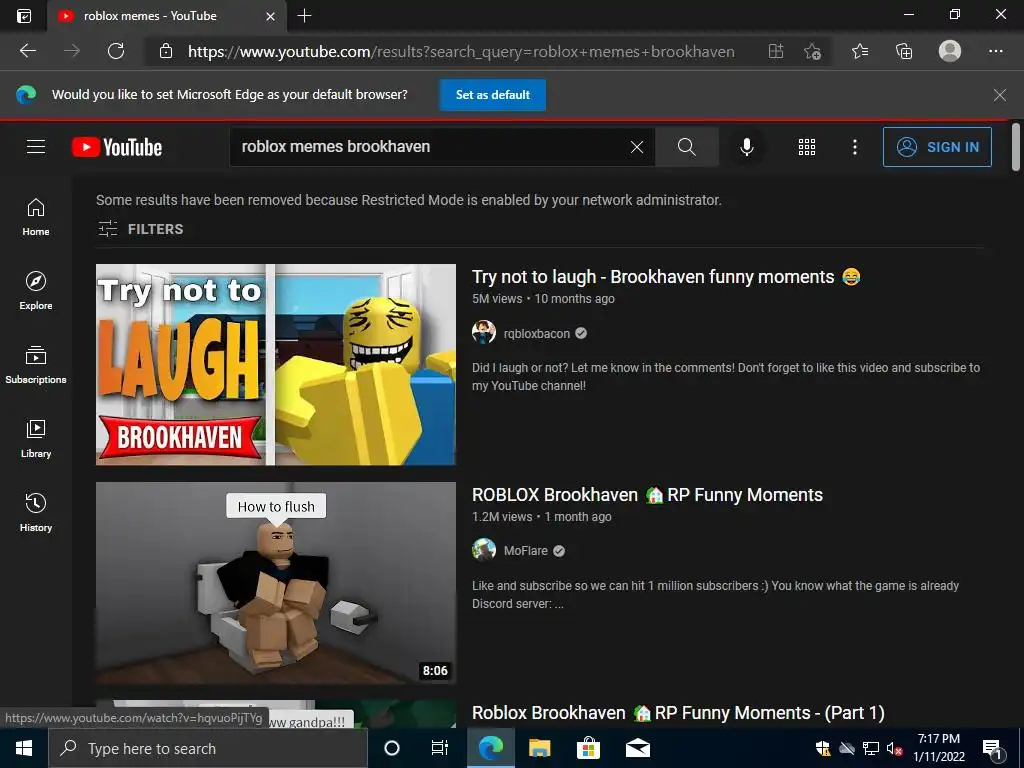
Task: Open ROBLOX Brookhaven RP Funny Moments title
Action: tap(647, 495)
